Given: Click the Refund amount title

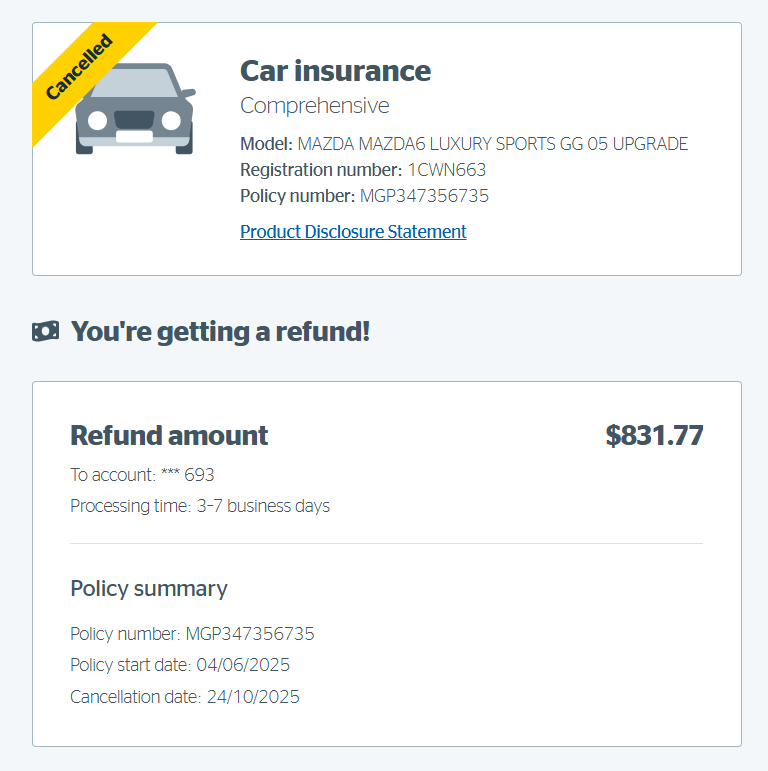Looking at the screenshot, I should [x=169, y=436].
